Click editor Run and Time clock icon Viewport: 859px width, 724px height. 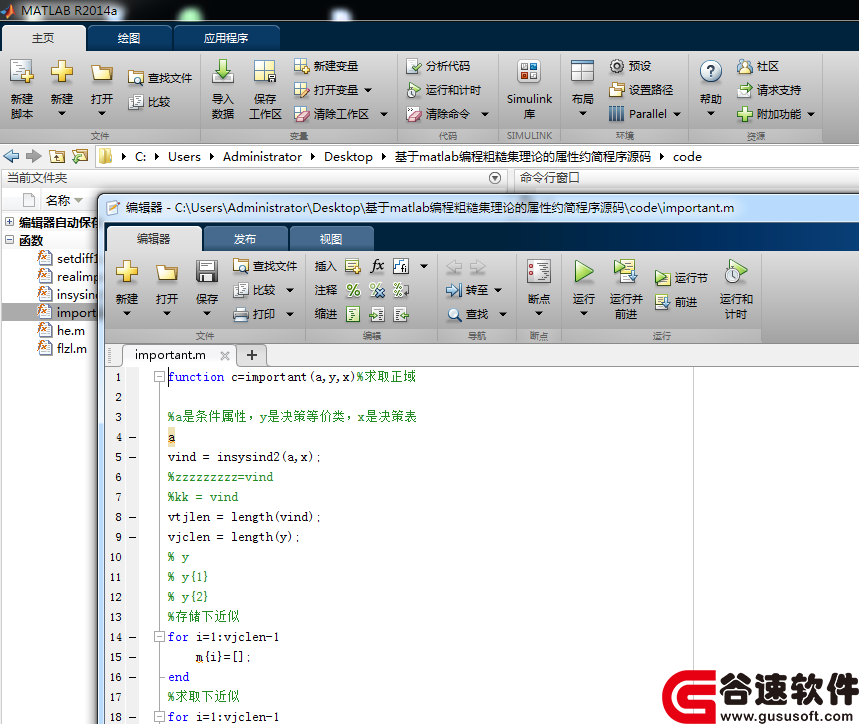(x=736, y=271)
